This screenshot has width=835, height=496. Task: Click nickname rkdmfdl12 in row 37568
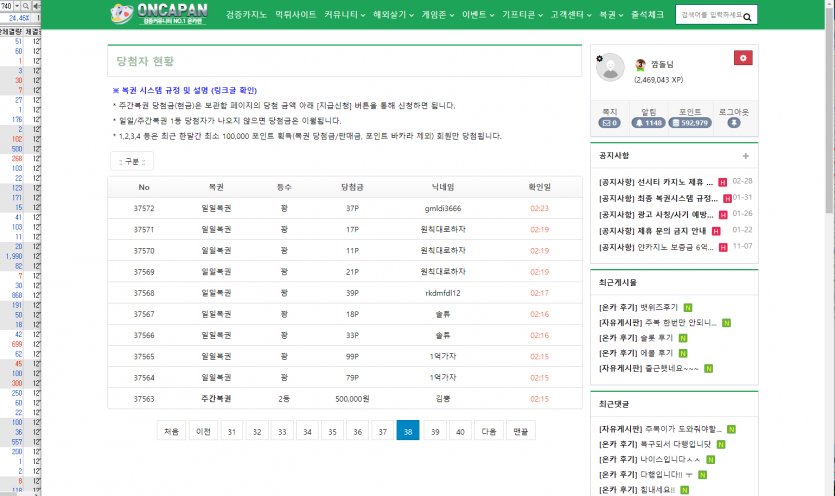tap(443, 293)
